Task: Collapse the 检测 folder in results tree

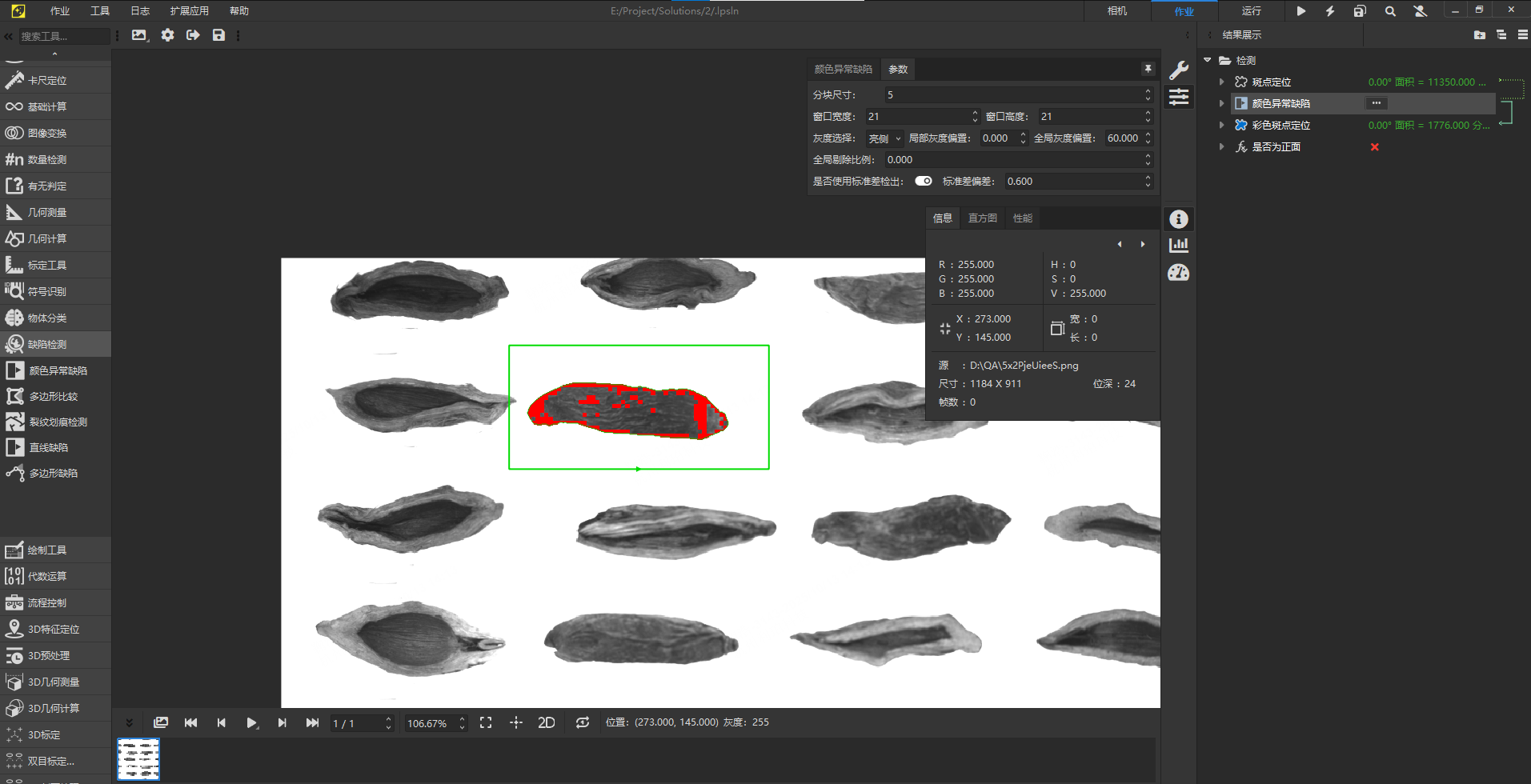Action: click(1208, 60)
